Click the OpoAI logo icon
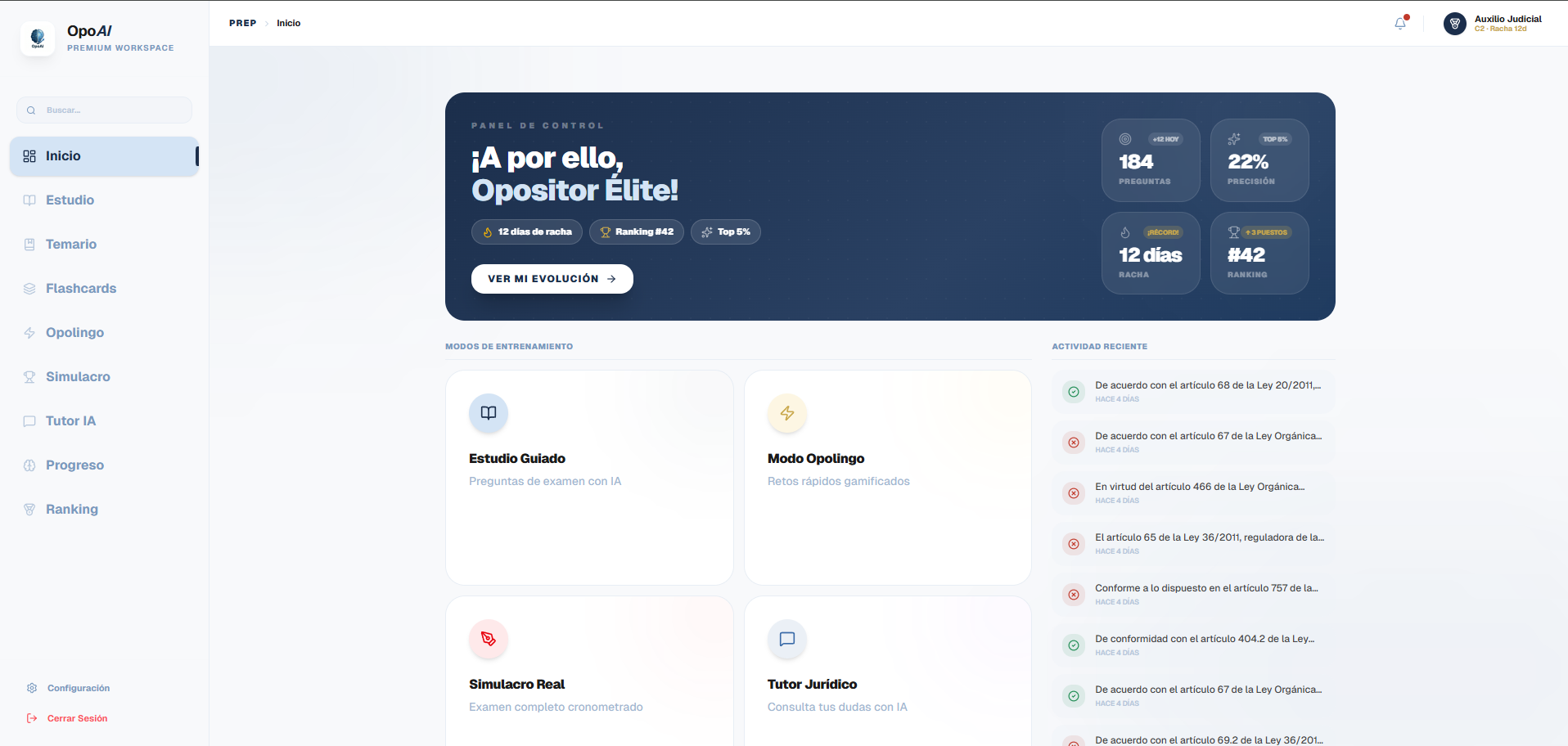The width and height of the screenshot is (1568, 746). click(x=38, y=38)
